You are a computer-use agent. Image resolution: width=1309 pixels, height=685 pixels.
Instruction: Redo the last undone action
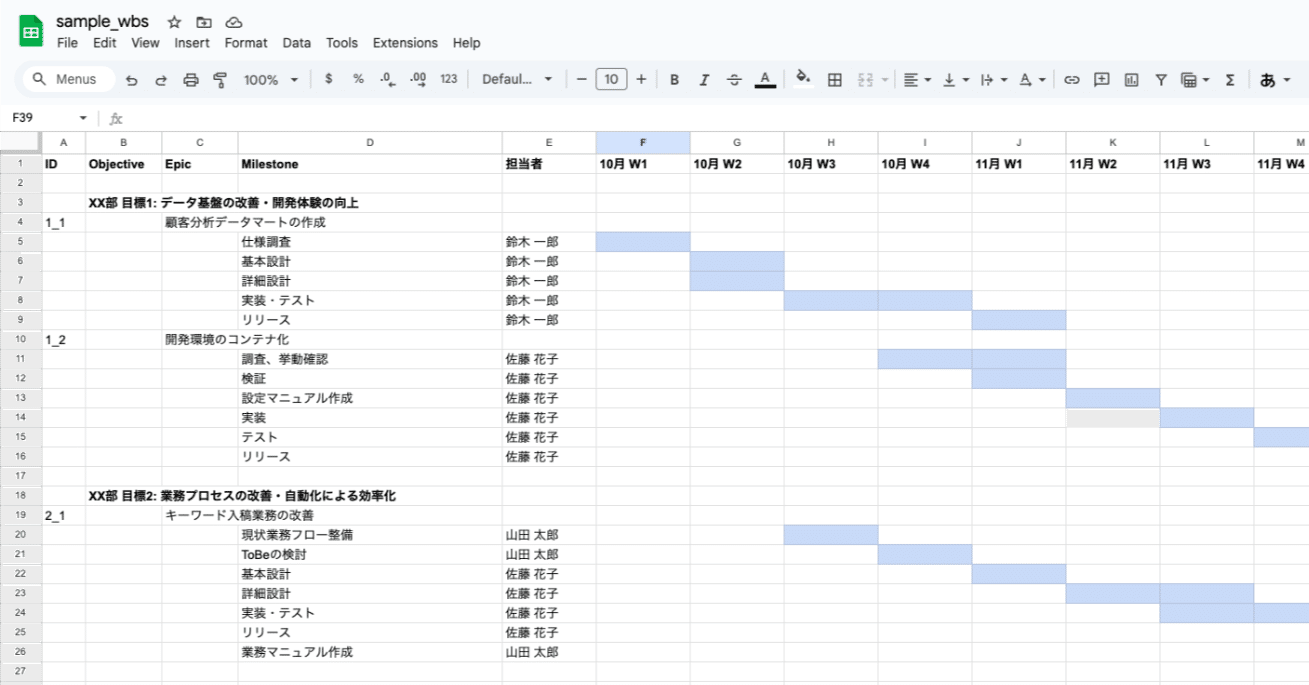161,80
